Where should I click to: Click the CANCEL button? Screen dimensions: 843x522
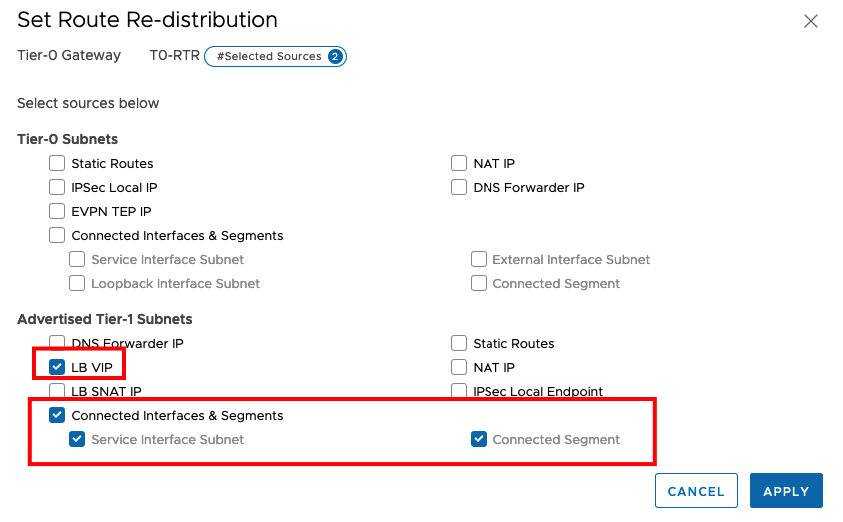pos(696,491)
